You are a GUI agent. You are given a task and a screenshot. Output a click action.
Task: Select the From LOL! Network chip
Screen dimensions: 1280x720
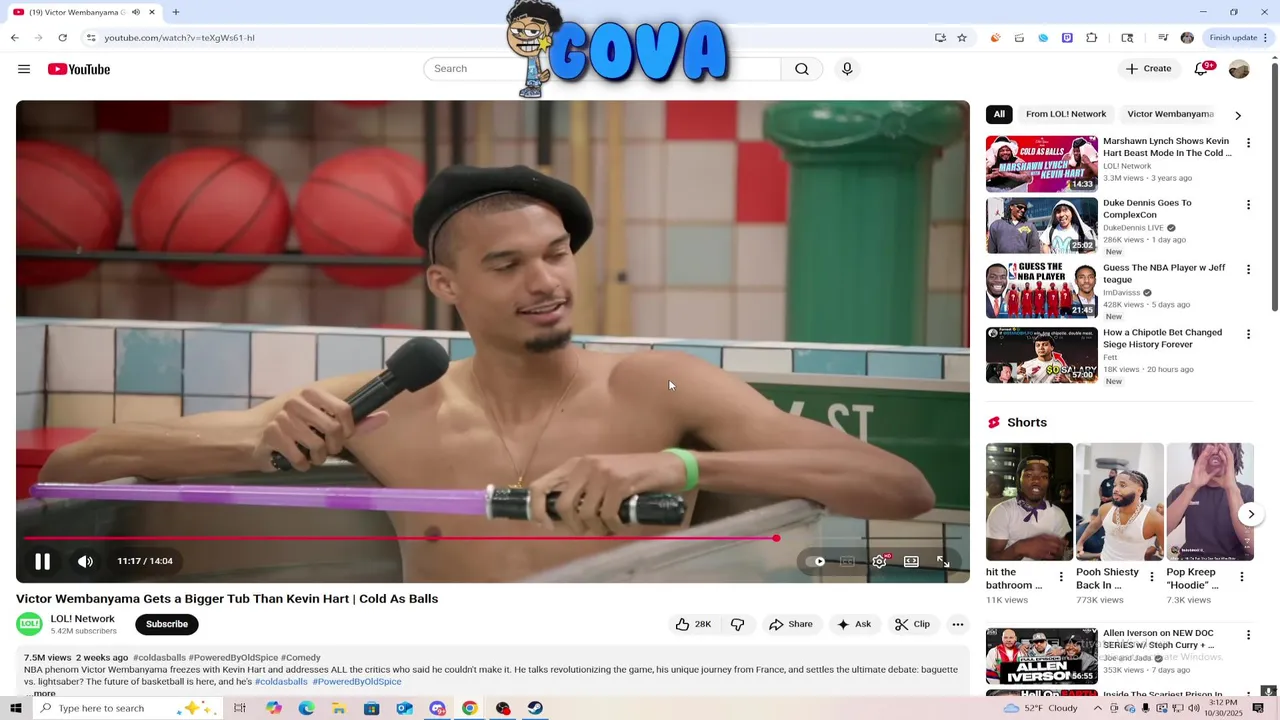point(1066,114)
